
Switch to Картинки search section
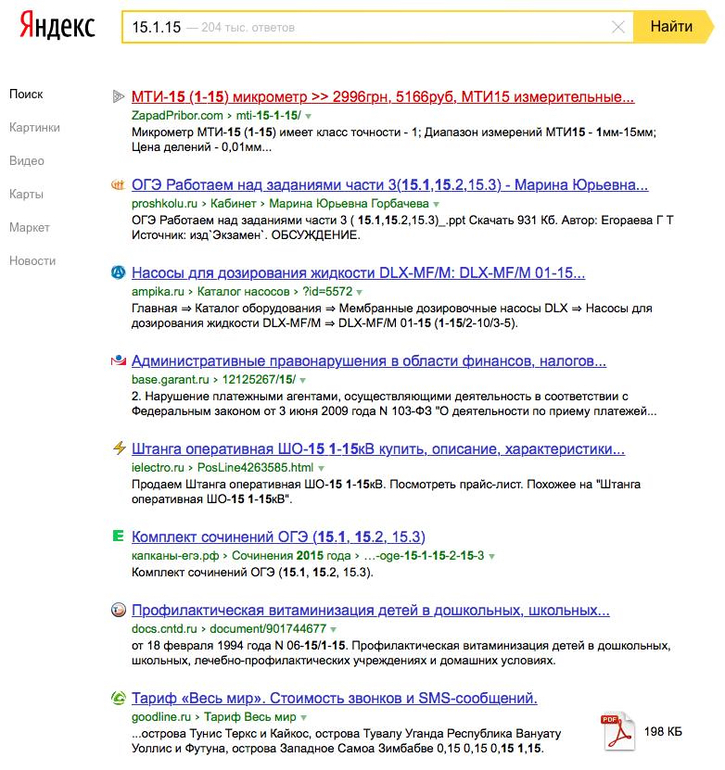[35, 128]
